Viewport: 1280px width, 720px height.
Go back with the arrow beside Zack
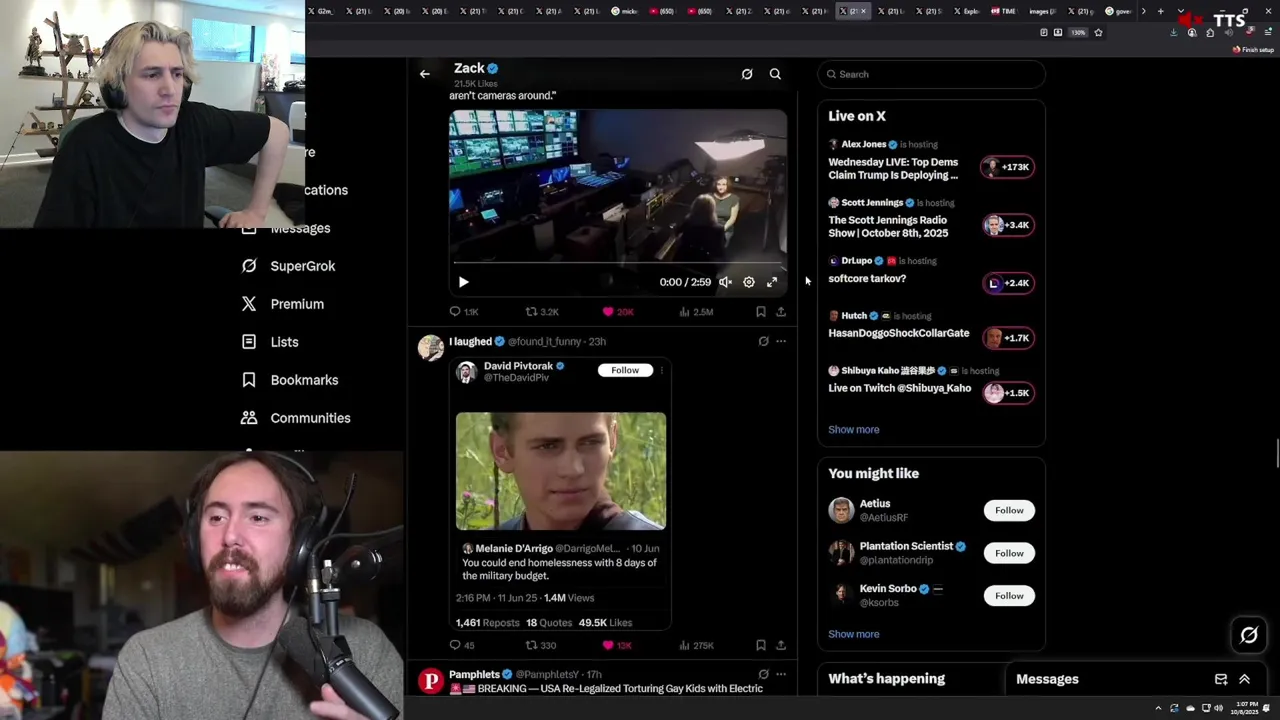pos(425,74)
